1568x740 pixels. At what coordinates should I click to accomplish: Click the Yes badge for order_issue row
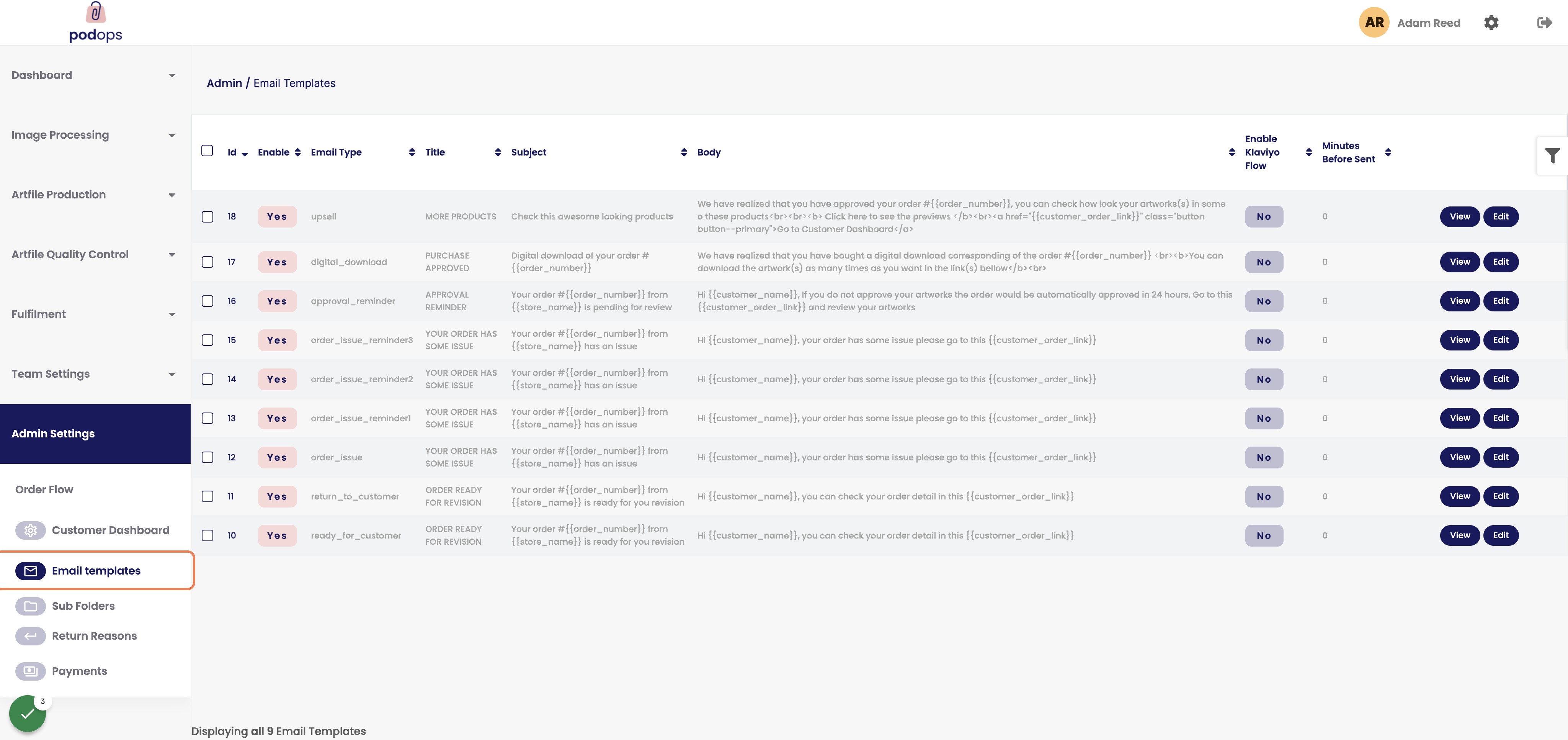277,457
